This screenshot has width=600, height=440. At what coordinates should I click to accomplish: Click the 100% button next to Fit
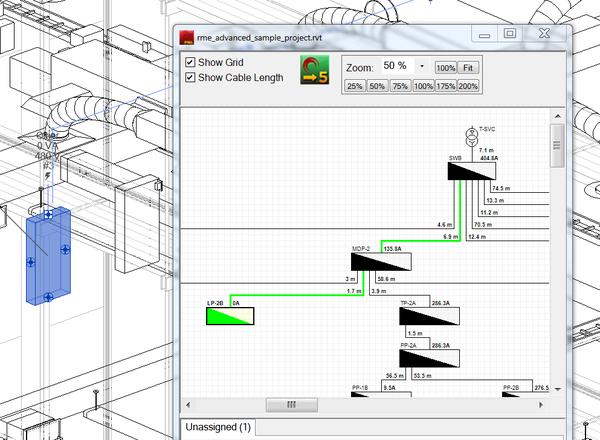coord(445,68)
